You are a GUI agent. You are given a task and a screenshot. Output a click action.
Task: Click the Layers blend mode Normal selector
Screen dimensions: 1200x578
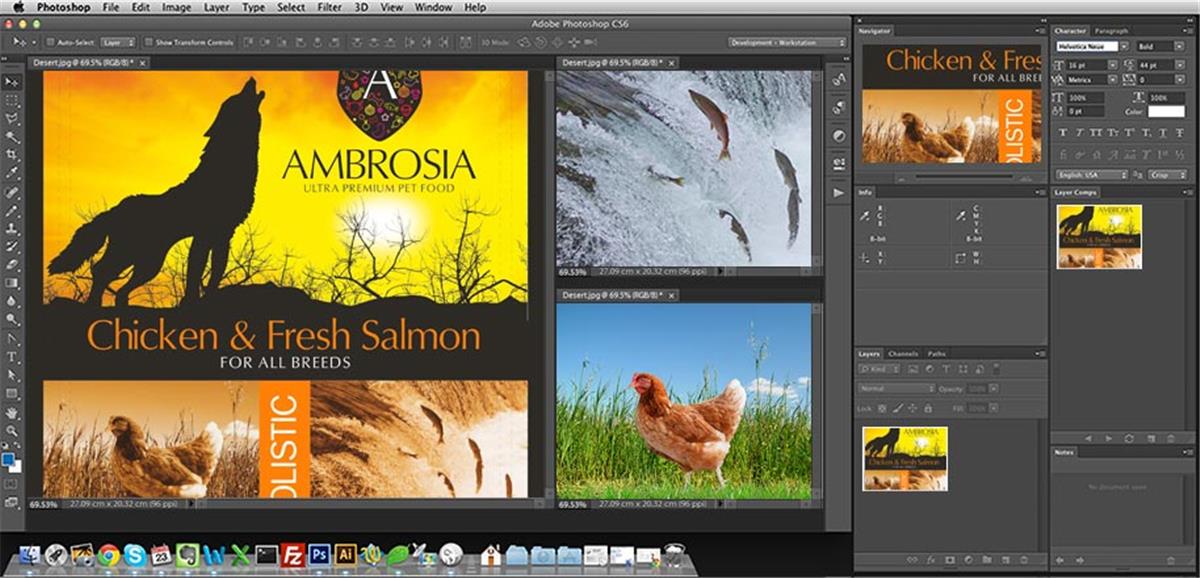coord(896,388)
